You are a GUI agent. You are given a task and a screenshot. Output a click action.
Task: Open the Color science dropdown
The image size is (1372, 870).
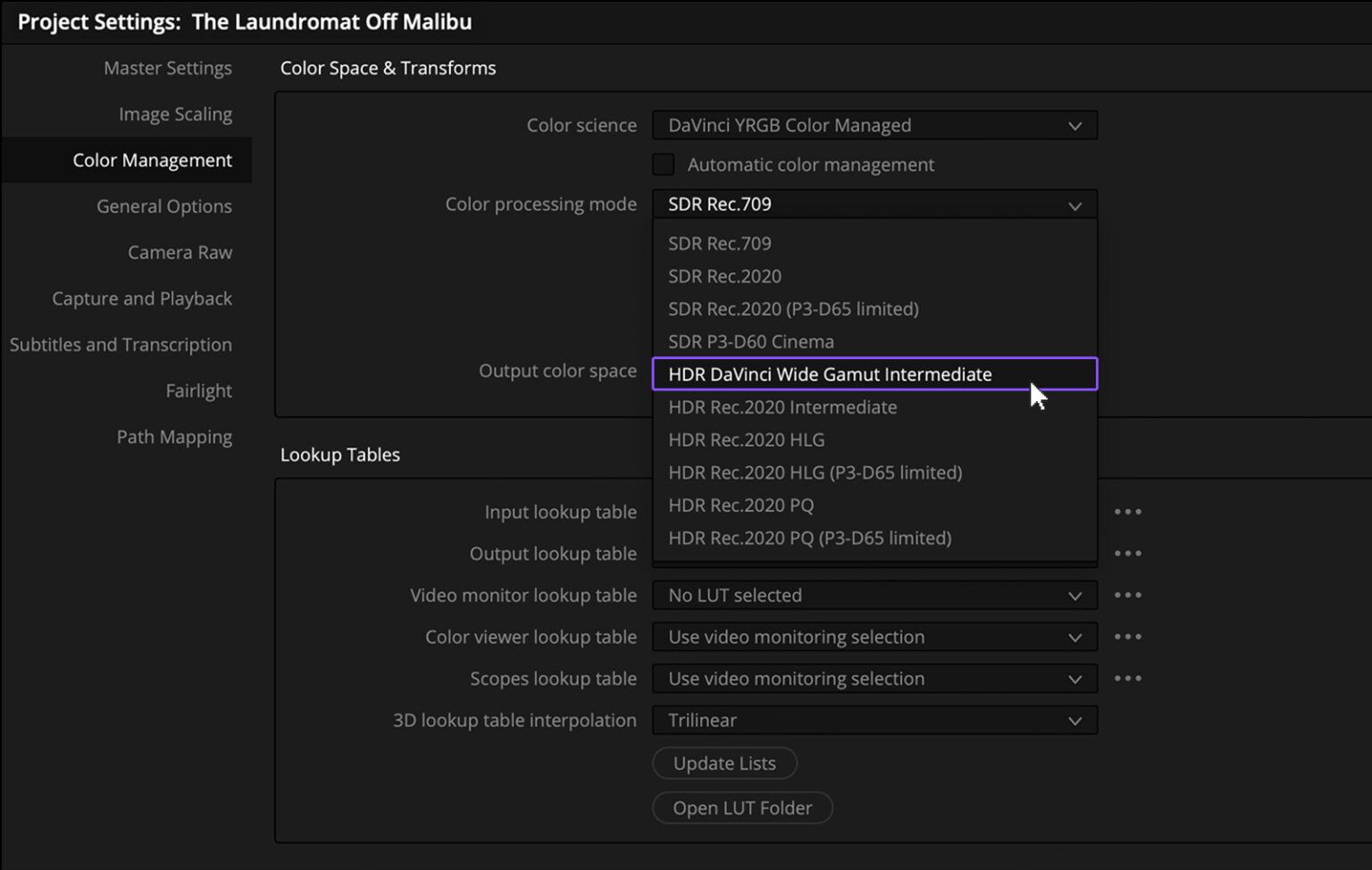pos(874,125)
